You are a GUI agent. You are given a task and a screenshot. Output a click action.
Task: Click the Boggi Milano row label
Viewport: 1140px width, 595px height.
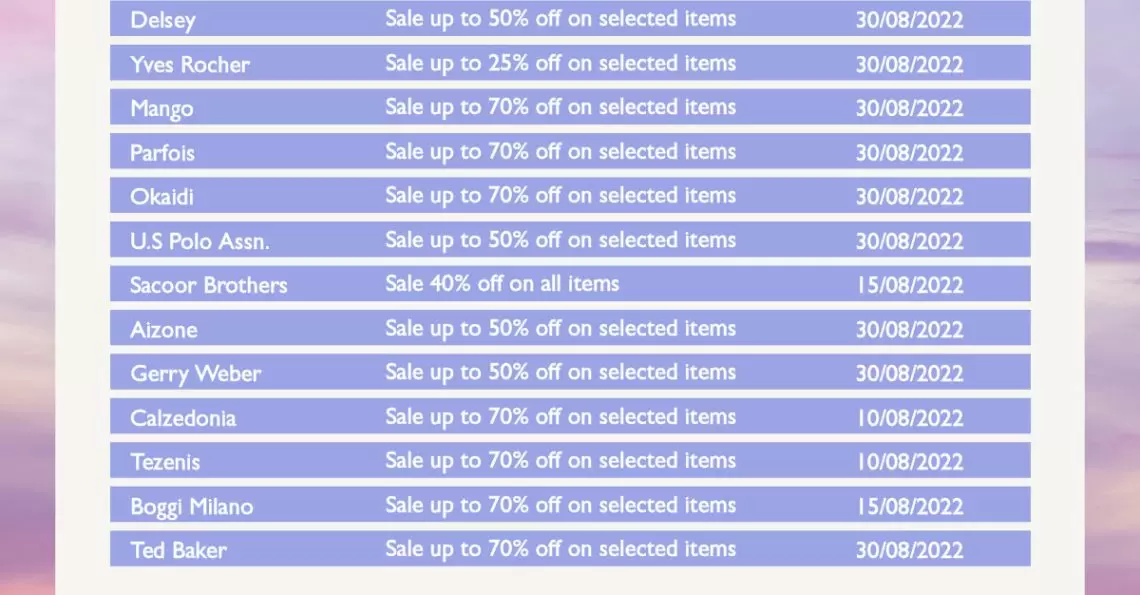pyautogui.click(x=192, y=506)
